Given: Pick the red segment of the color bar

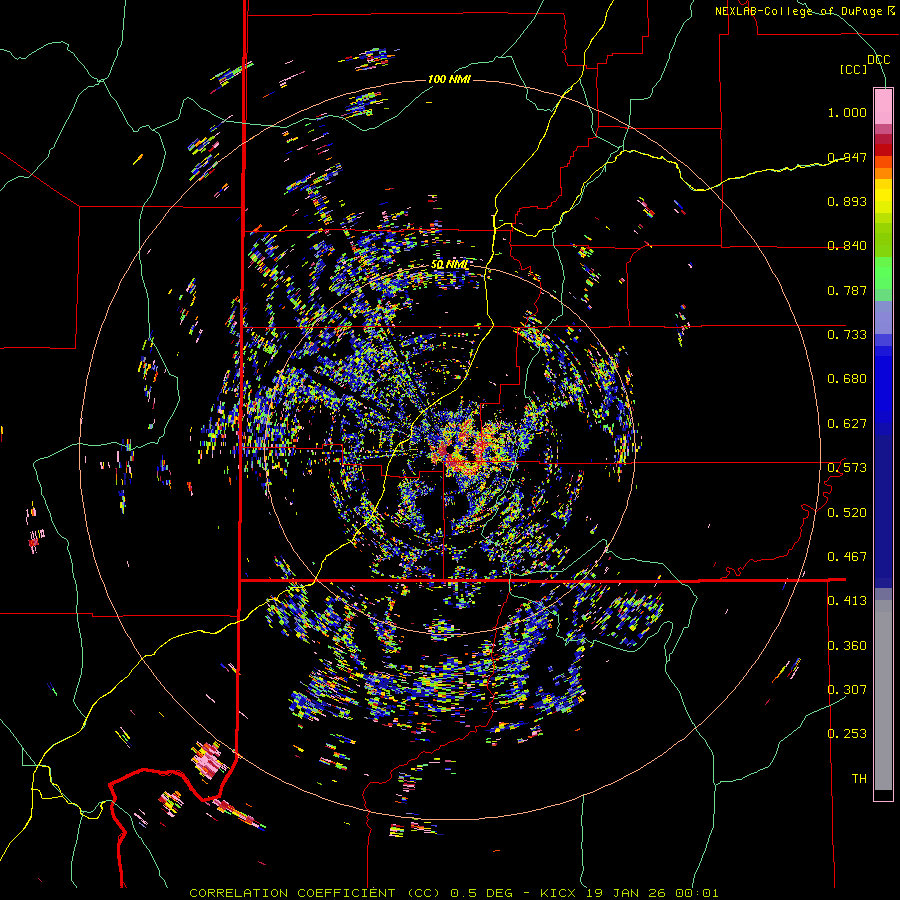Looking at the screenshot, I should click(x=883, y=150).
